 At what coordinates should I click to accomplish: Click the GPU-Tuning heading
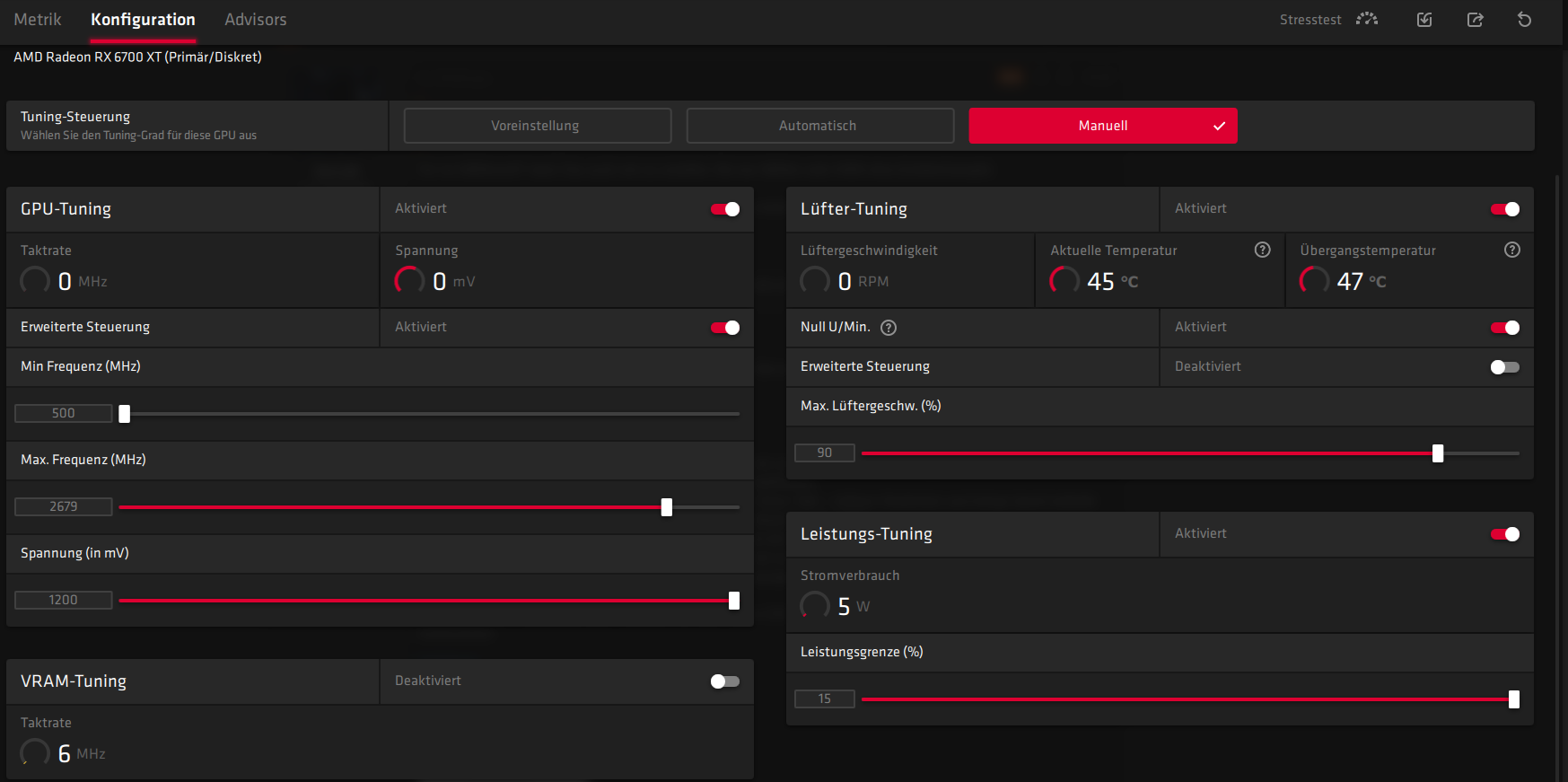click(x=66, y=209)
